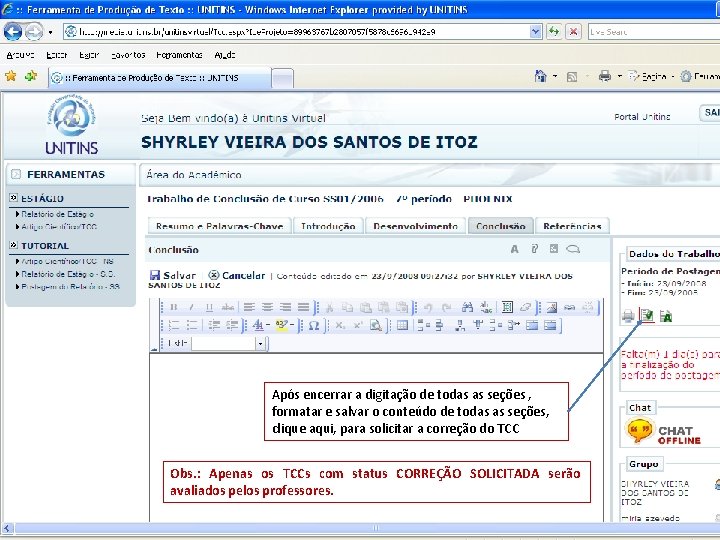The height and width of the screenshot is (540, 720).
Task: Click the Favorites star icon
Action: pyautogui.click(x=11, y=76)
